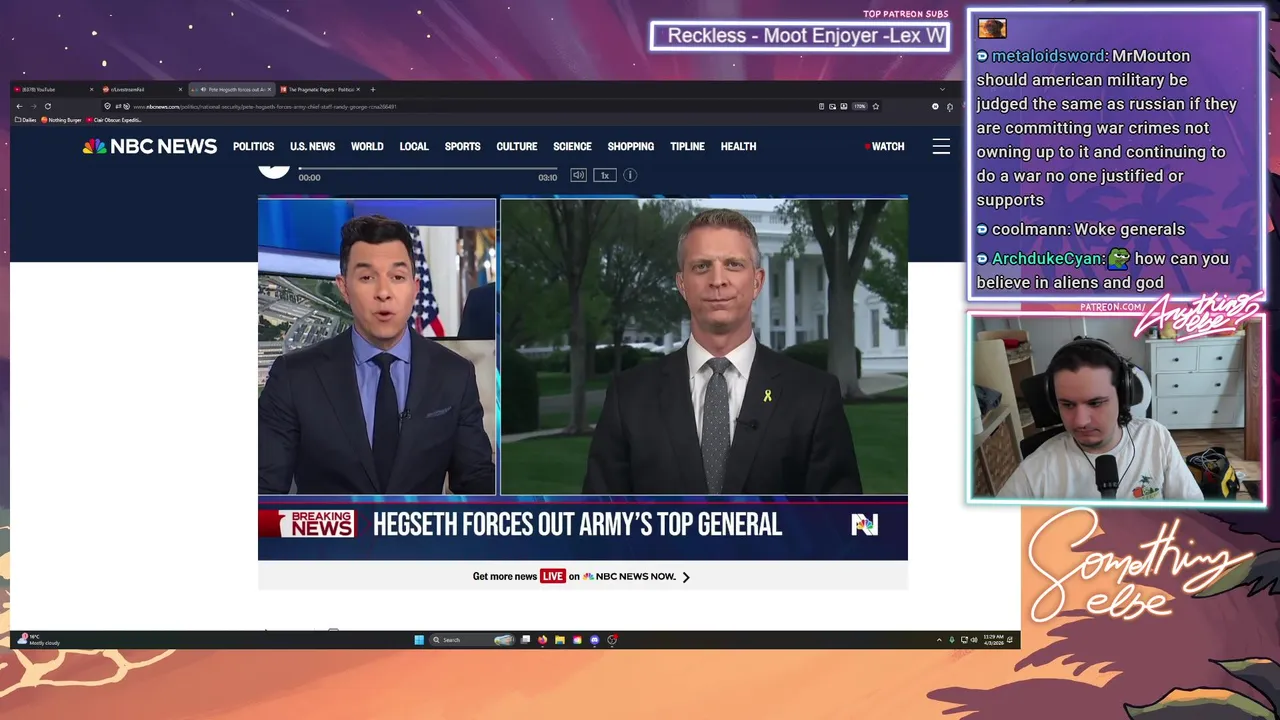Switch to the LivestreamFail browser tab
This screenshot has height=720, width=1280.
(140, 89)
